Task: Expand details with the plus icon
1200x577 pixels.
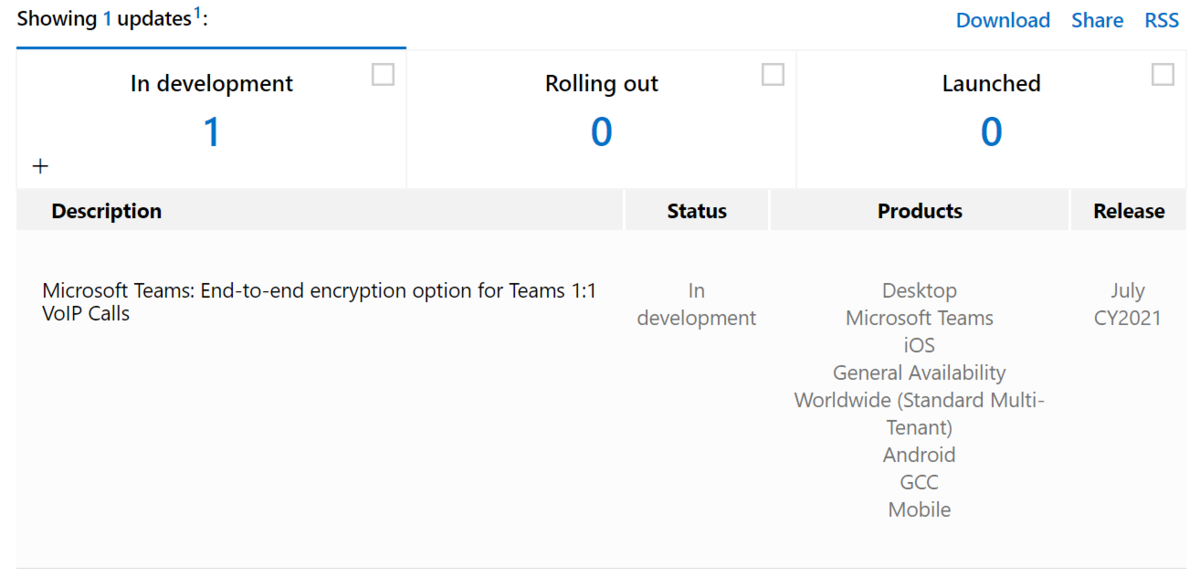Action: coord(40,167)
